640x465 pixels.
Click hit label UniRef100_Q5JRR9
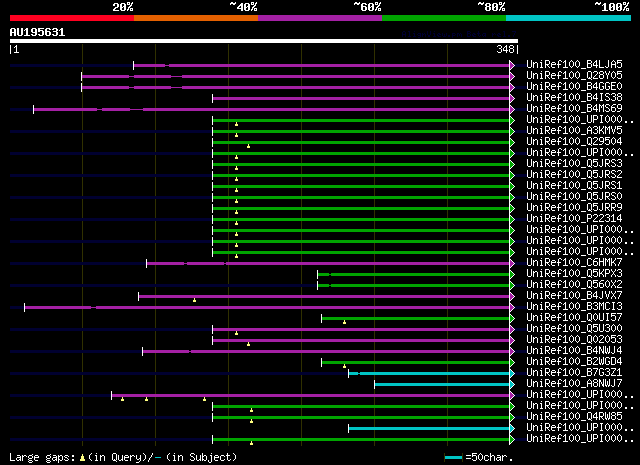[574, 208]
